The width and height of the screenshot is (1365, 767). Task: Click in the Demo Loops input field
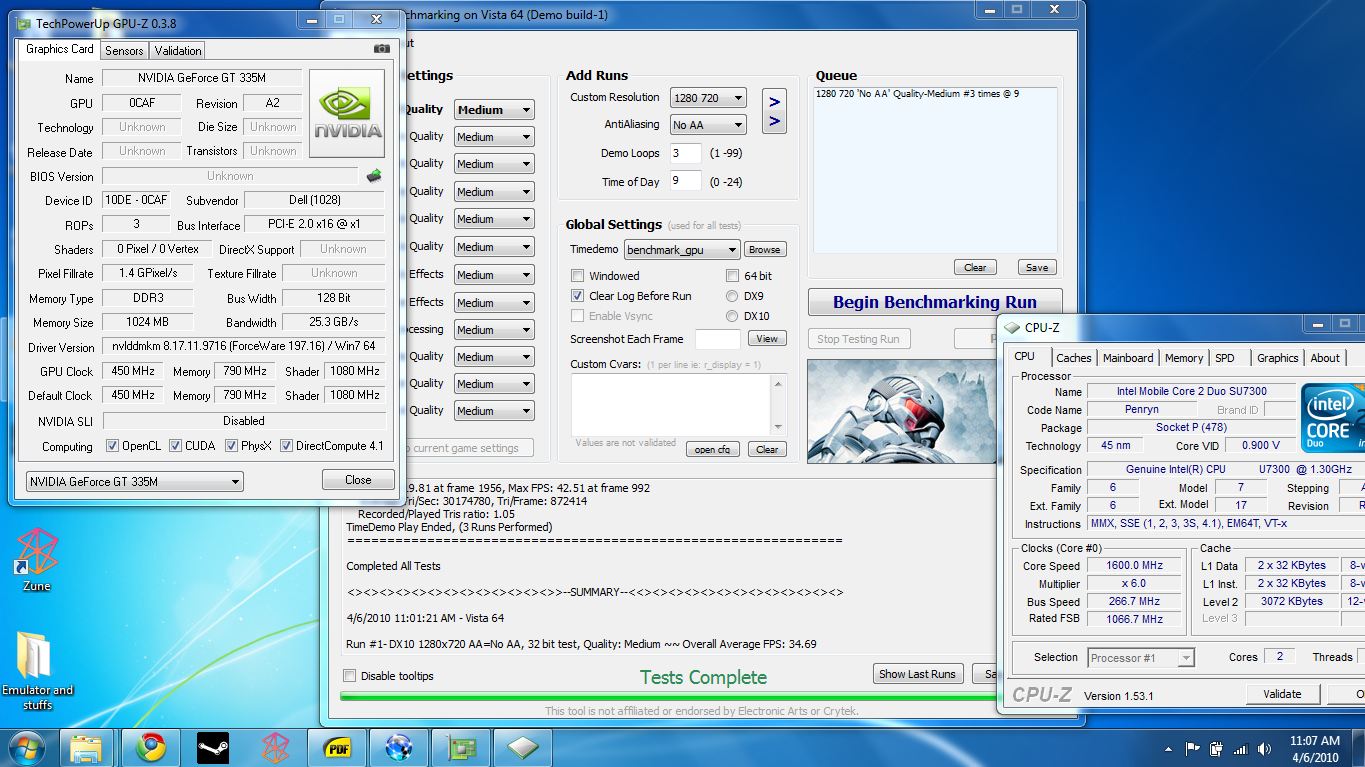coord(686,154)
